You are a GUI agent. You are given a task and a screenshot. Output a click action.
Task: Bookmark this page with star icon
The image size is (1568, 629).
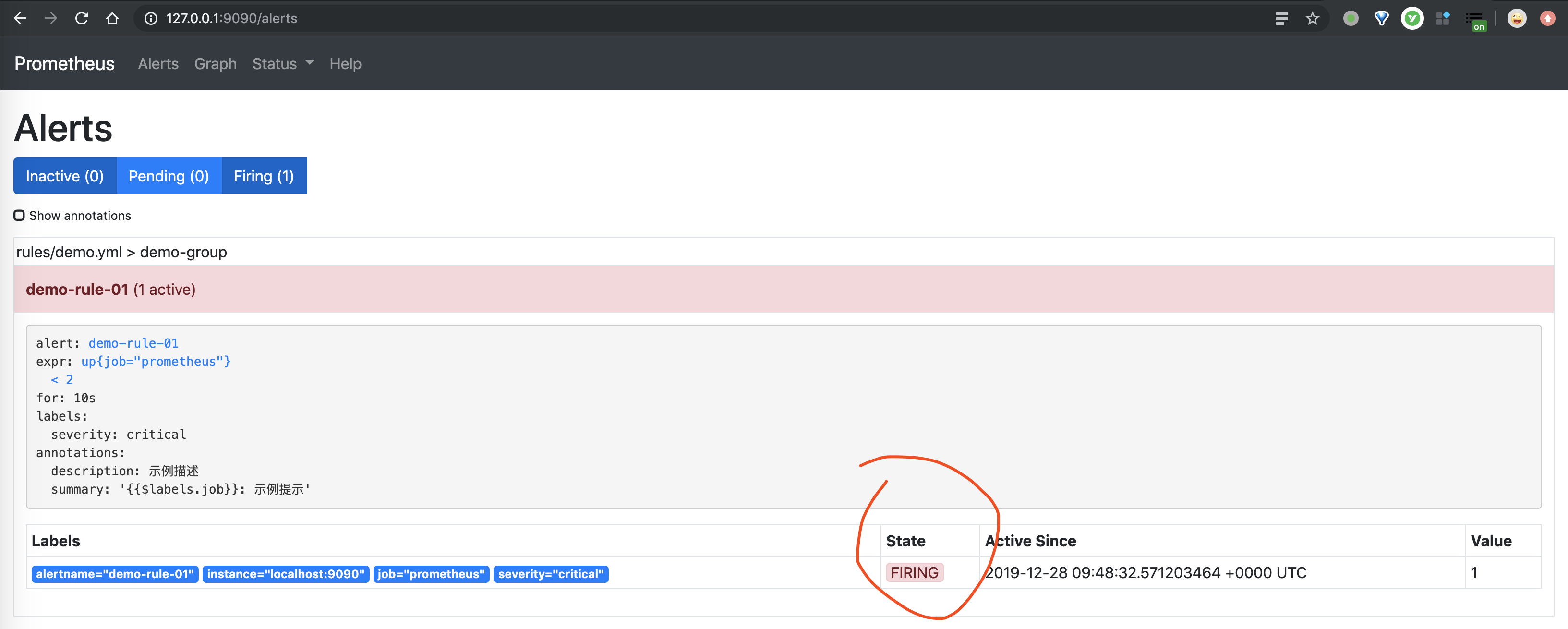click(1313, 18)
